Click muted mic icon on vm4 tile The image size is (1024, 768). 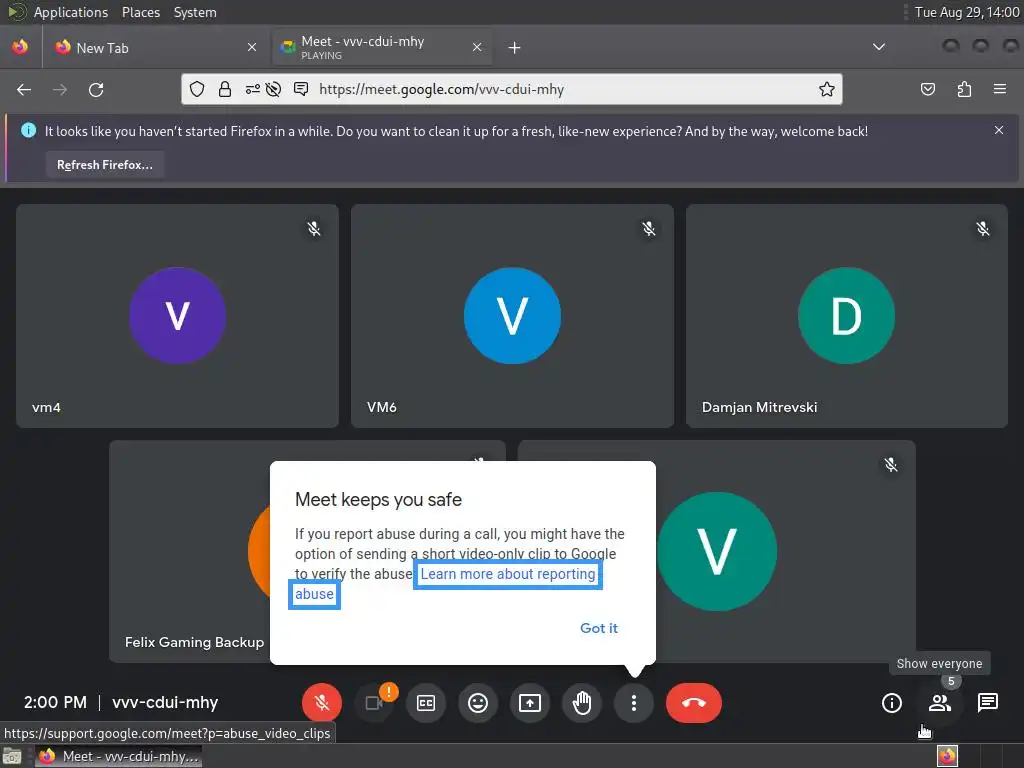314,229
